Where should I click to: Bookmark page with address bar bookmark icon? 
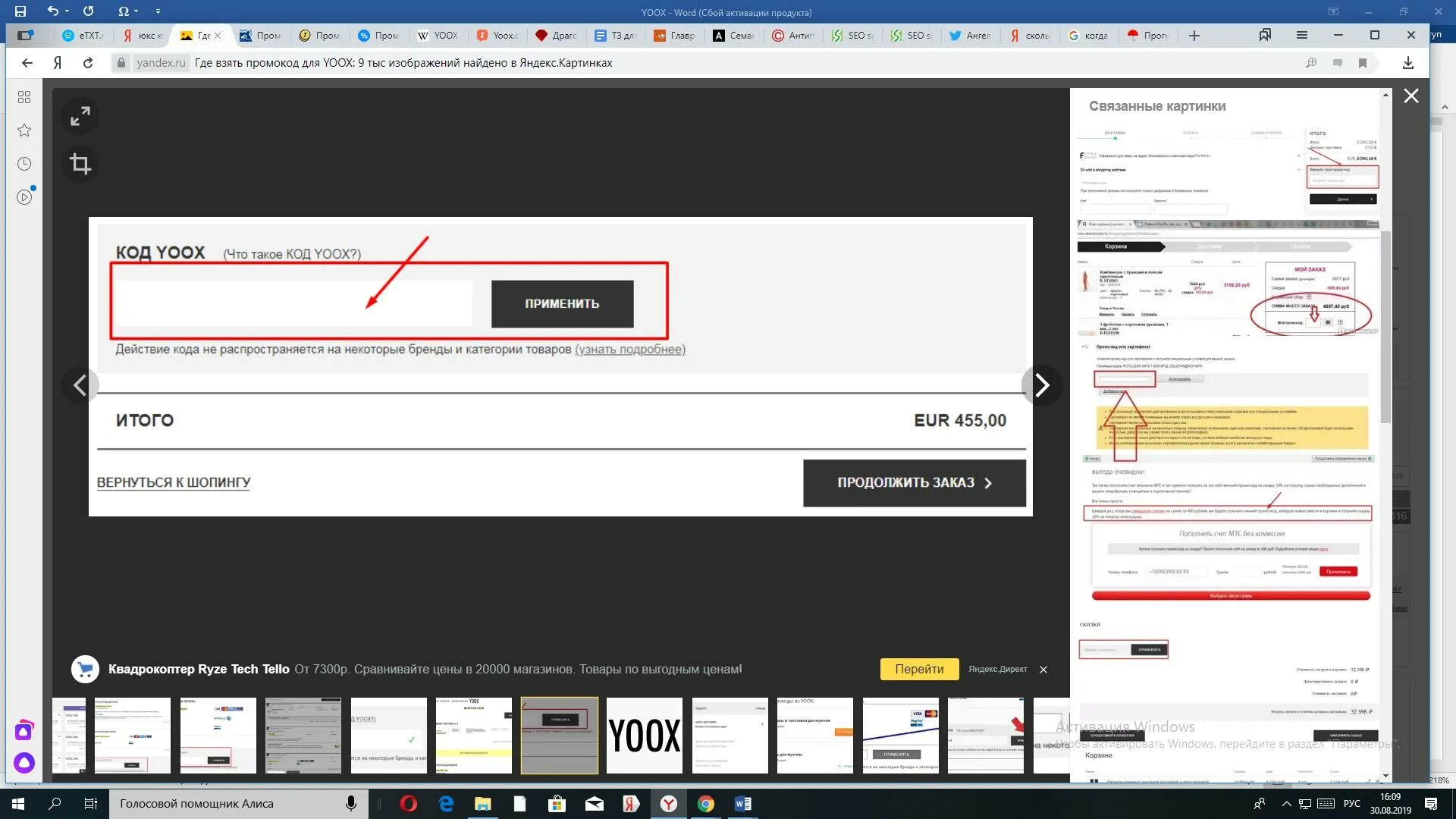(x=1363, y=63)
